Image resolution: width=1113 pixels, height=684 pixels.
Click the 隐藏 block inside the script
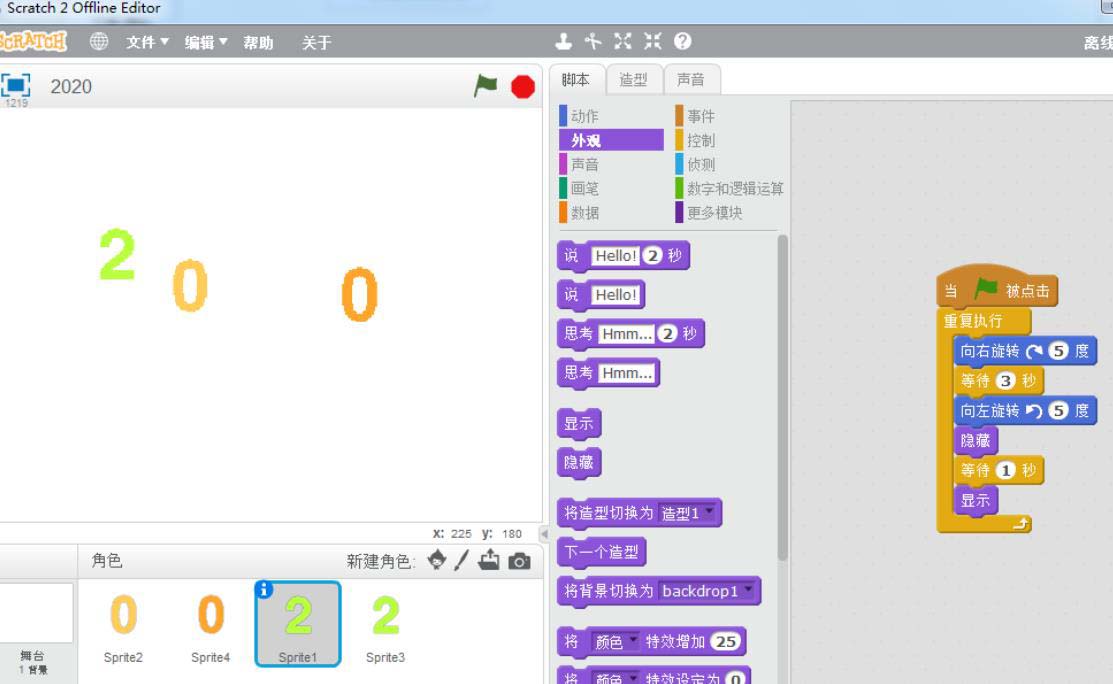click(x=976, y=440)
